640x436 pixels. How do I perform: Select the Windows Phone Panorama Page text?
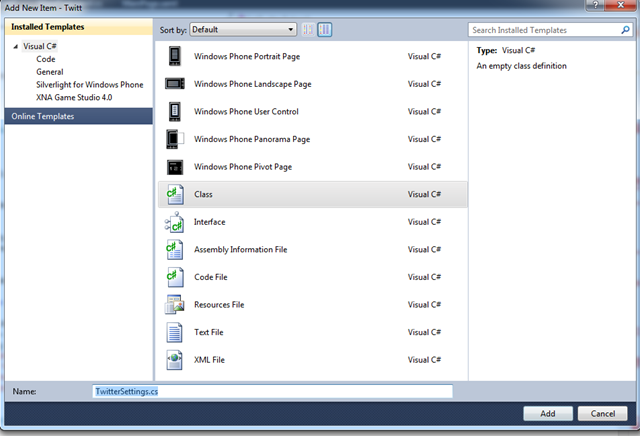[x=252, y=139]
